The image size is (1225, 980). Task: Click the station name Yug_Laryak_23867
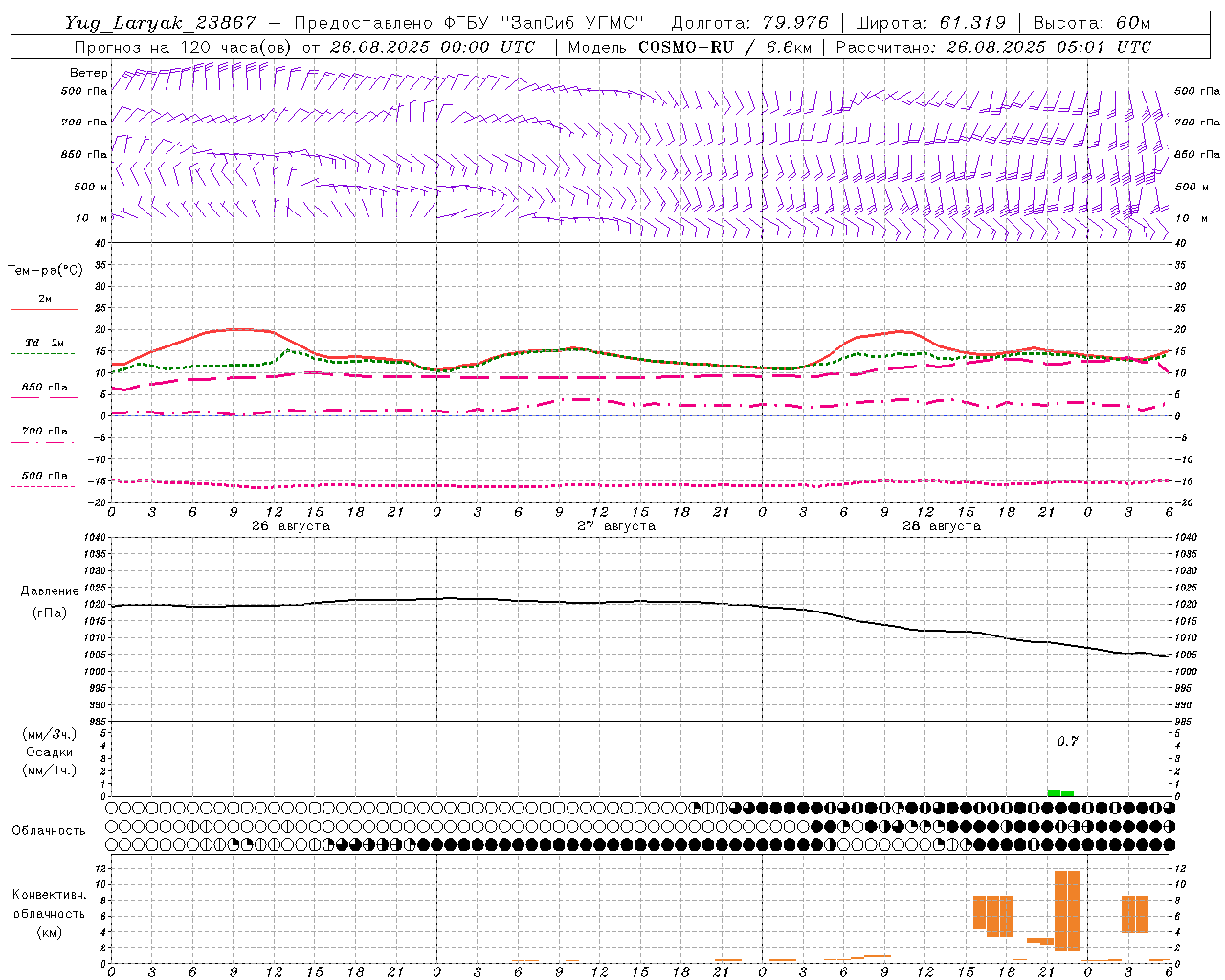click(161, 23)
